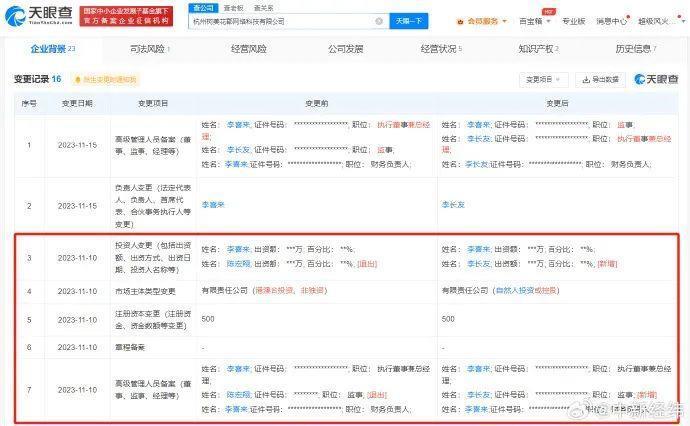The width and height of the screenshot is (690, 426).
Task: Switch to the 历史信息 tab
Action: click(636, 49)
